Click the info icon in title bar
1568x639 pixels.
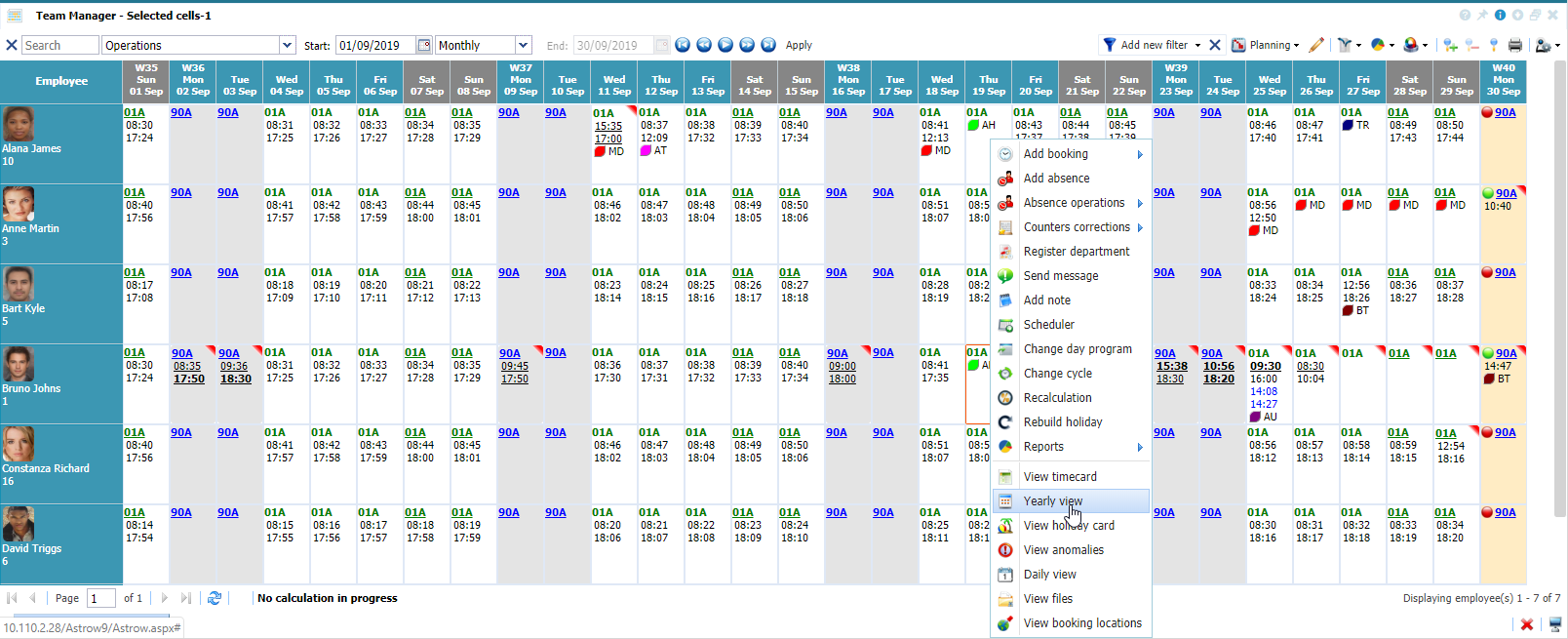[1500, 15]
